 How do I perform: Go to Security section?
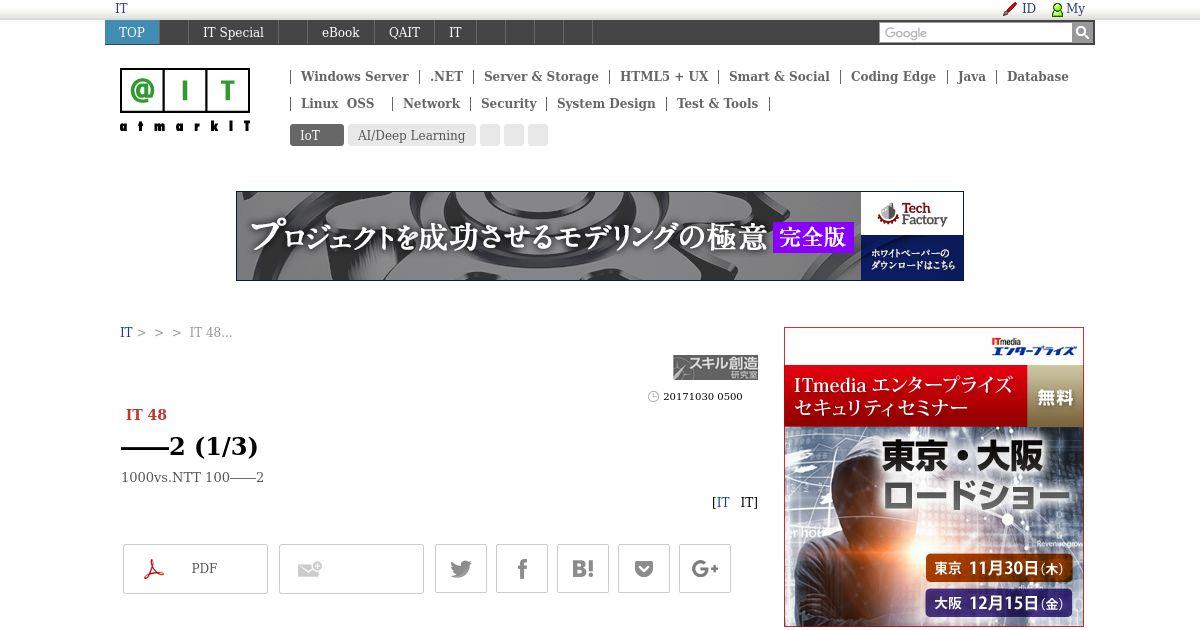click(509, 103)
